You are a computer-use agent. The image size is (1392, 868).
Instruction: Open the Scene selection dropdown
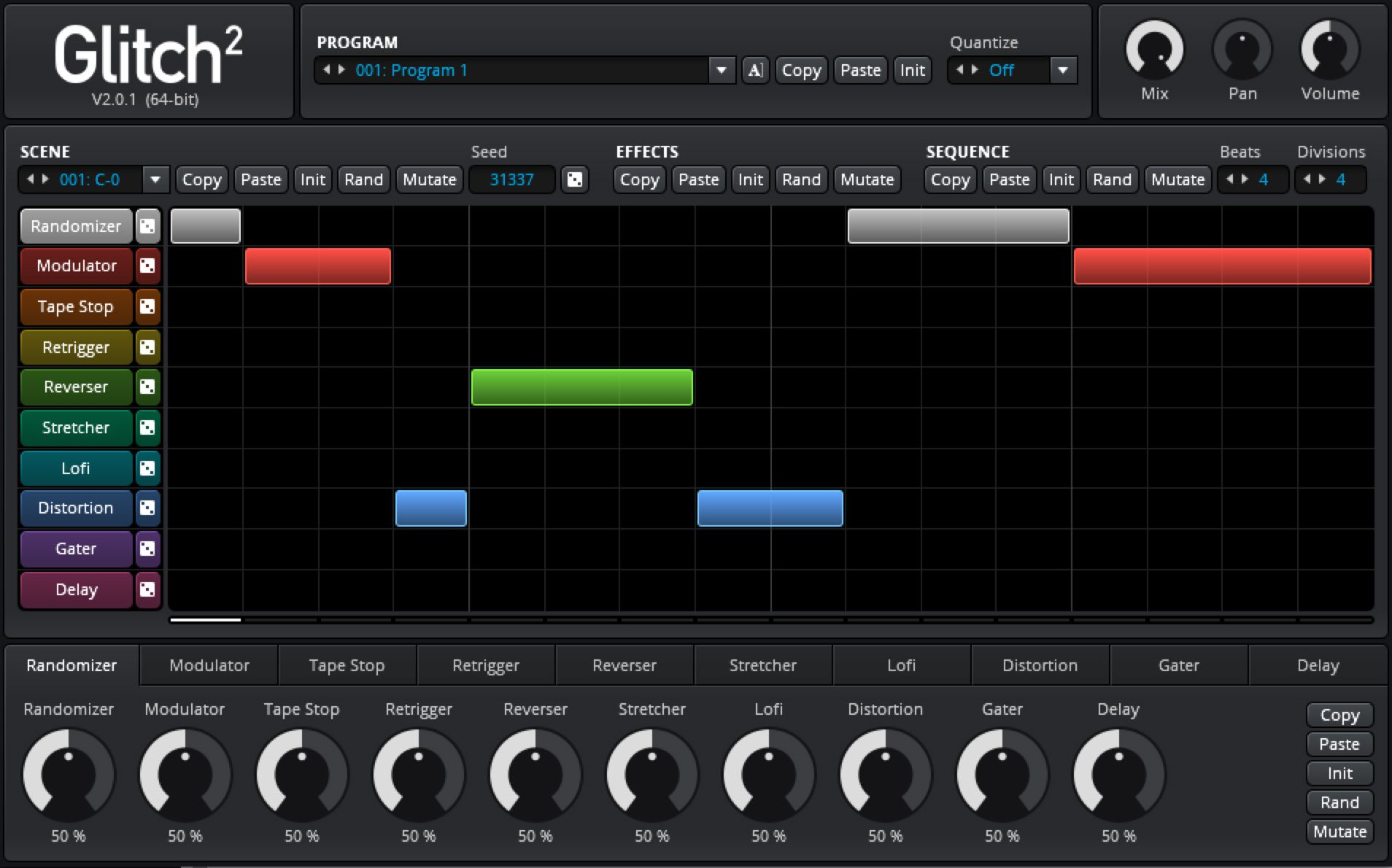click(155, 179)
